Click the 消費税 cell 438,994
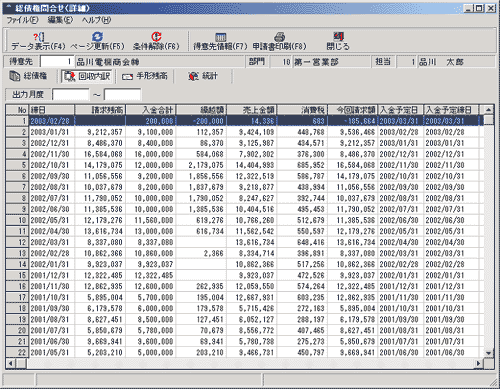500x389 pixels. [x=302, y=187]
